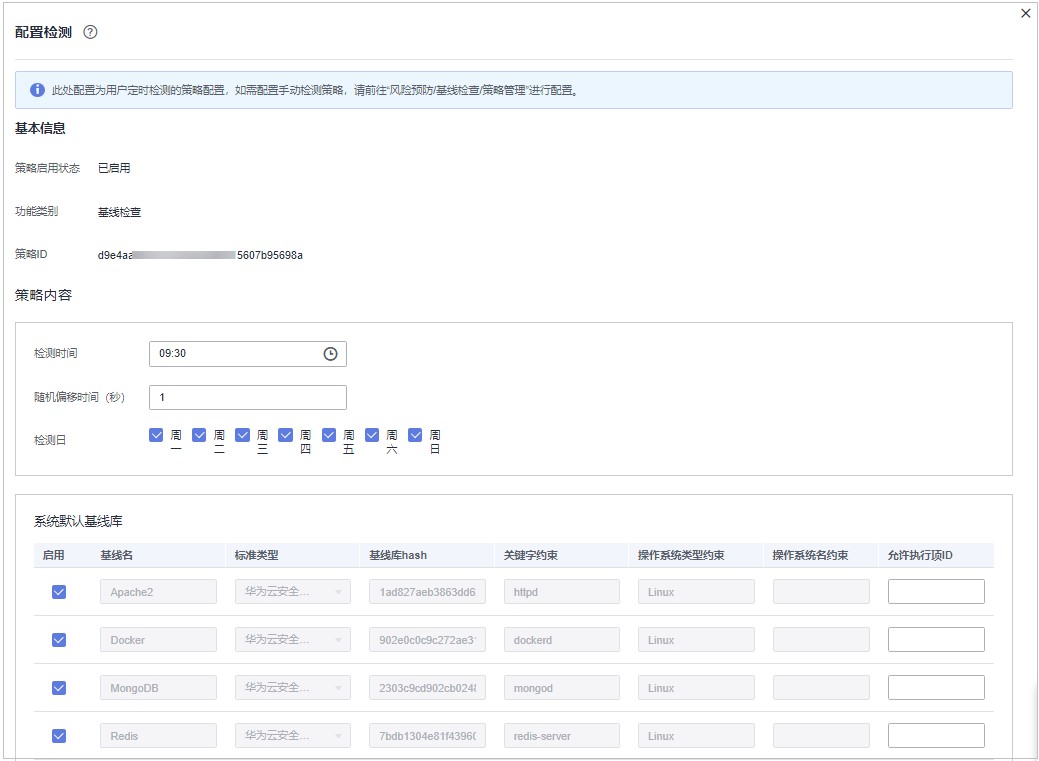The width and height of the screenshot is (1039, 761).
Task: Uncheck the 周一 detection day checkbox
Action: click(156, 435)
